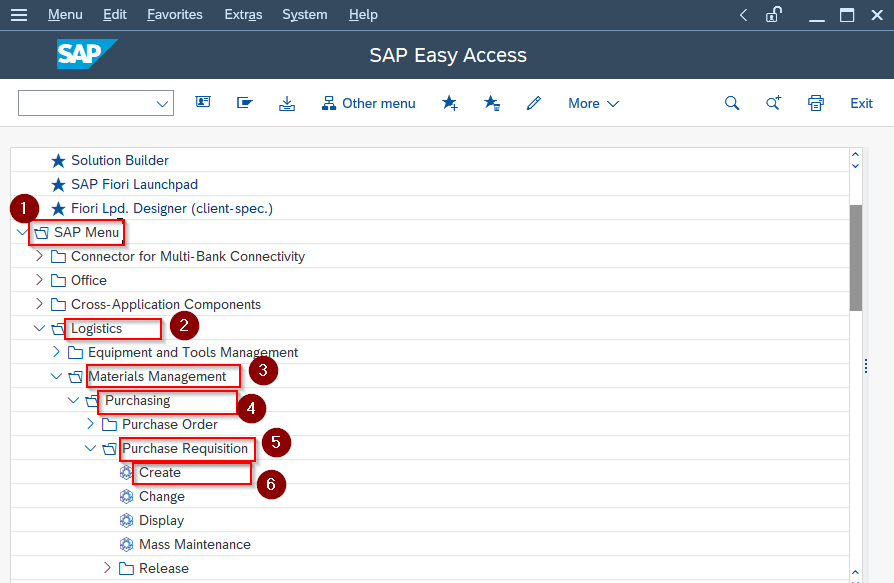Expand the Office node
This screenshot has height=583, width=894.
coord(39,280)
